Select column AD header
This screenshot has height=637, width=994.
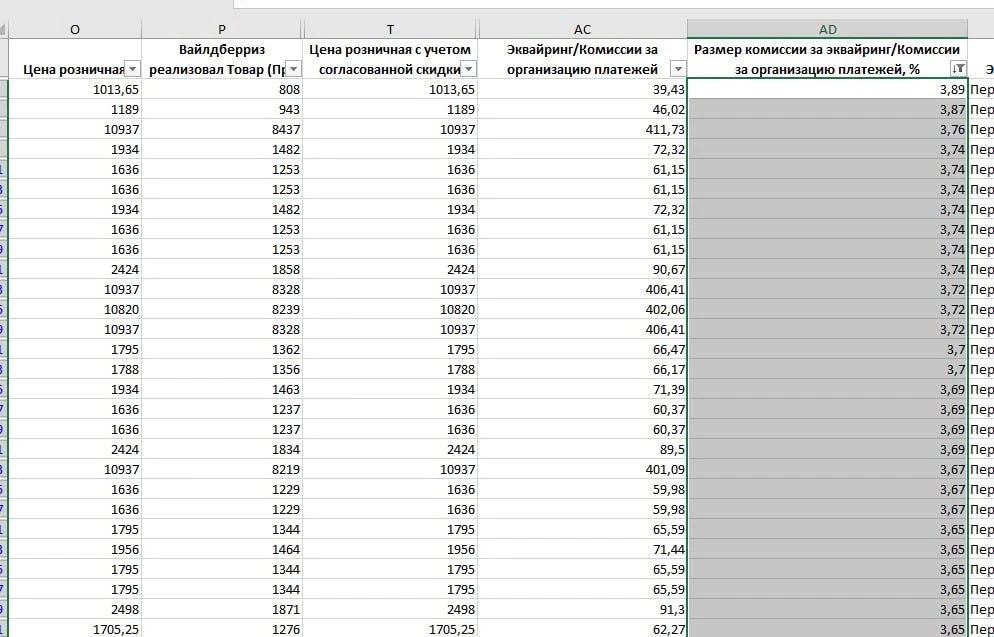point(827,29)
